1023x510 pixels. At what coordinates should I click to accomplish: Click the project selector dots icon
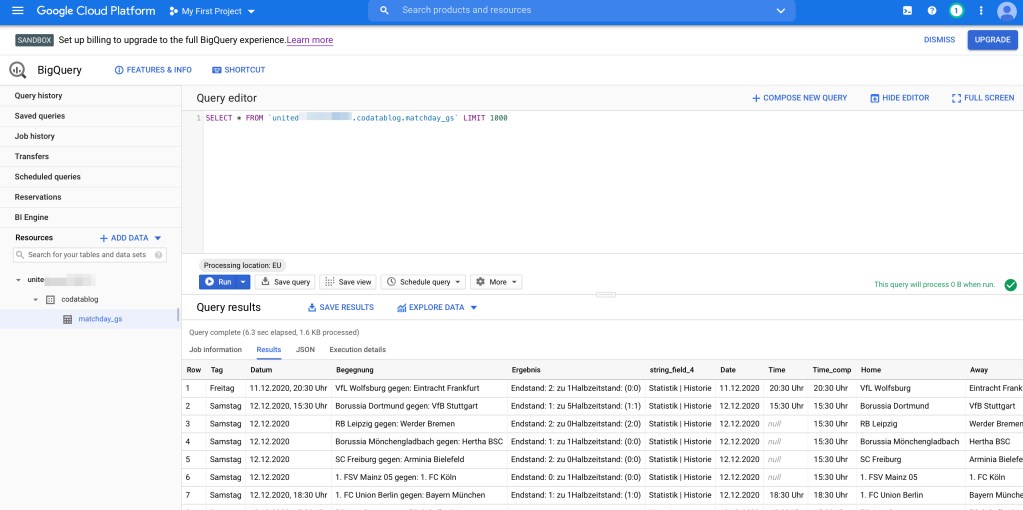point(173,11)
